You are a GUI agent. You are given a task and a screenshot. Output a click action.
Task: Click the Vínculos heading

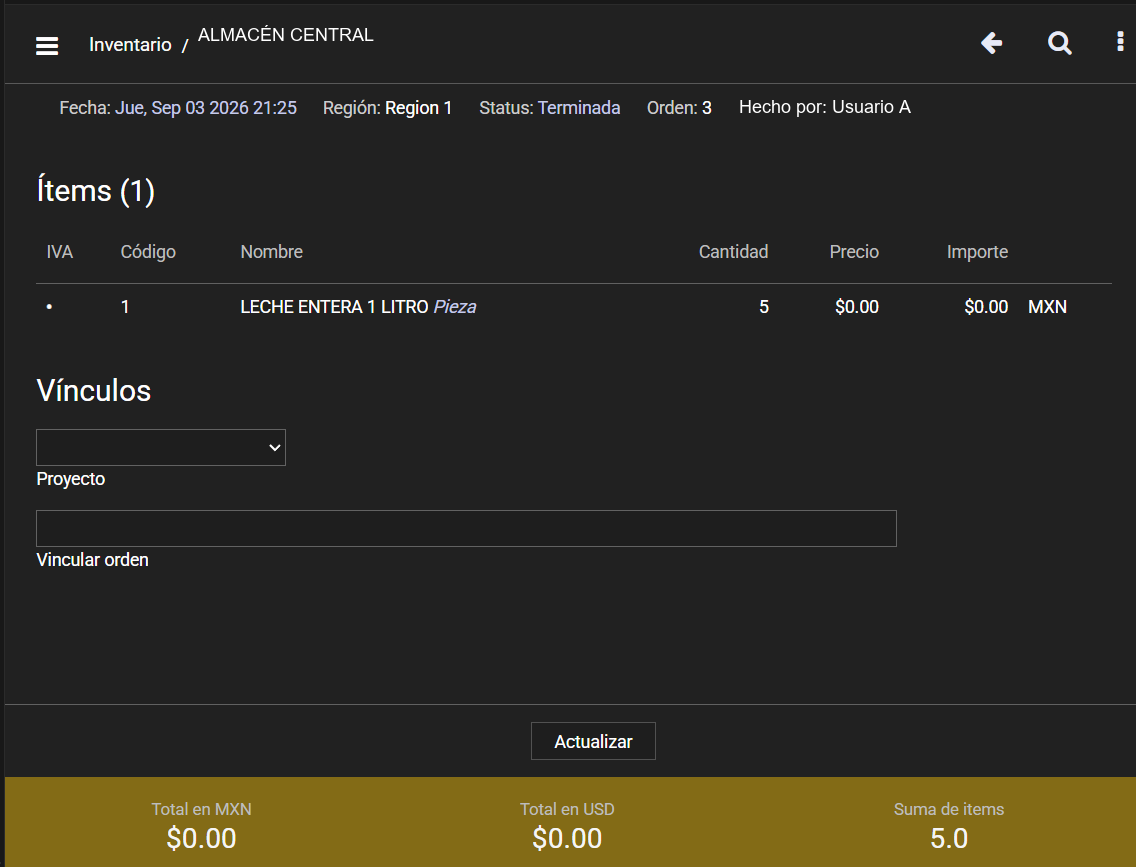[93, 390]
